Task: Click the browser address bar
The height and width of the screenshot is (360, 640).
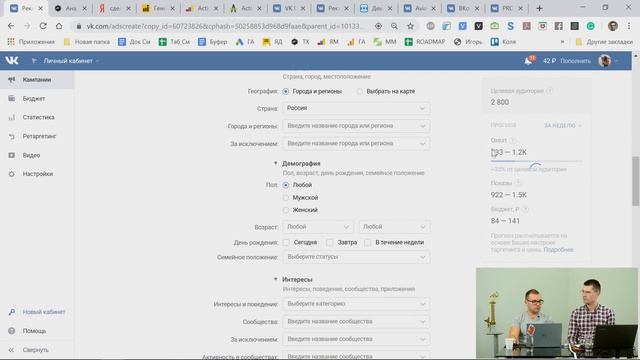Action: pyautogui.click(x=224, y=26)
